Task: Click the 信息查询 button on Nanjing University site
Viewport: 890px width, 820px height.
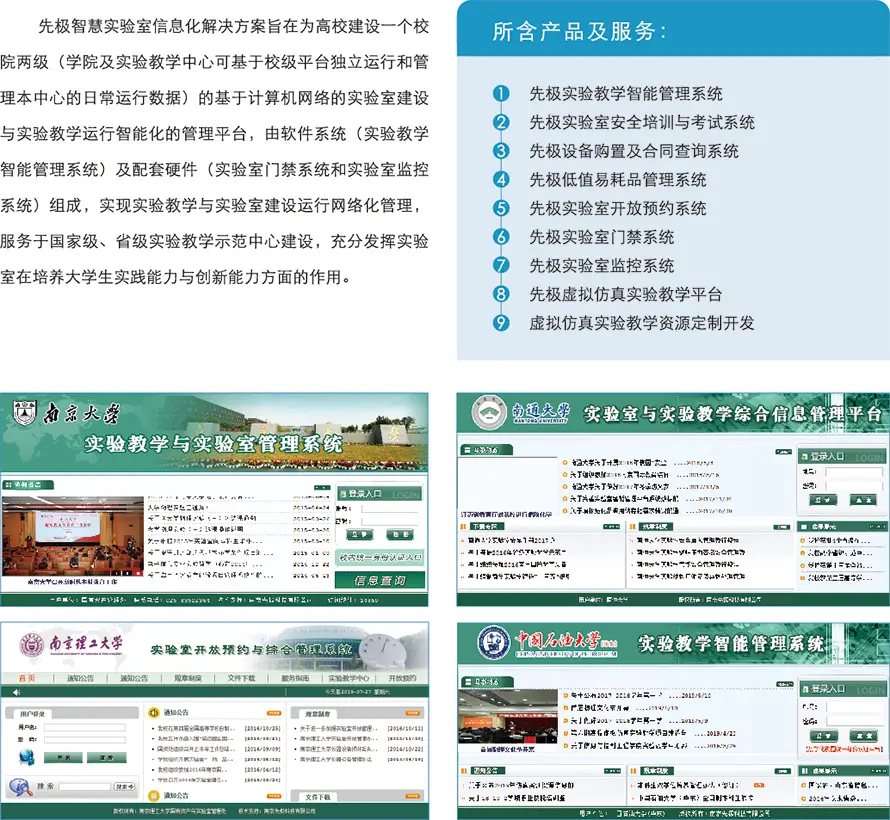Action: pyautogui.click(x=380, y=581)
